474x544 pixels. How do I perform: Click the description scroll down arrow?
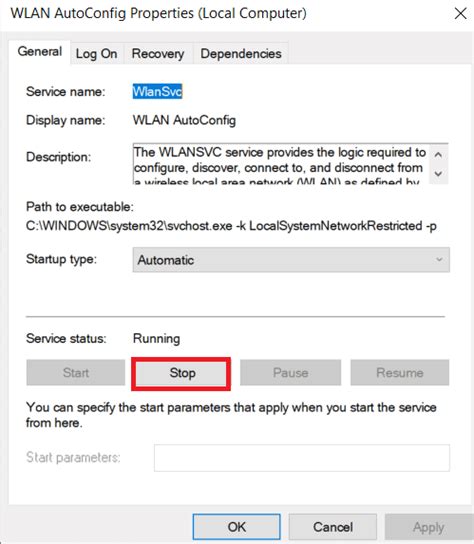coord(438,173)
